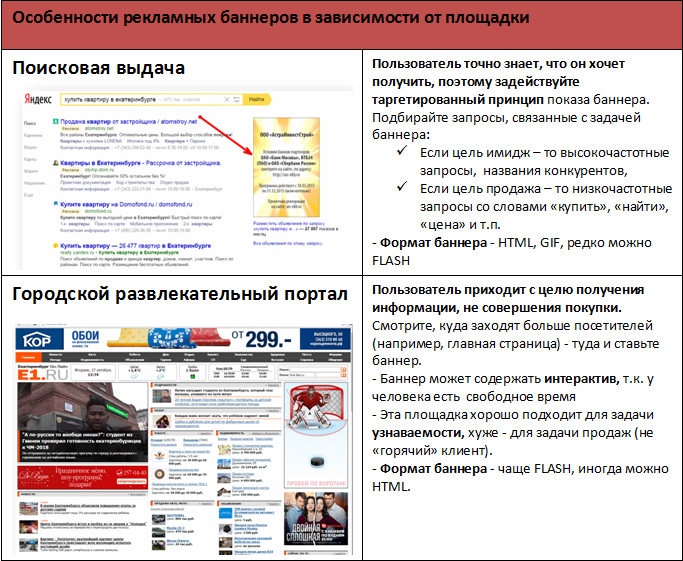Click the E1.RU site logo

pyautogui.click(x=43, y=375)
